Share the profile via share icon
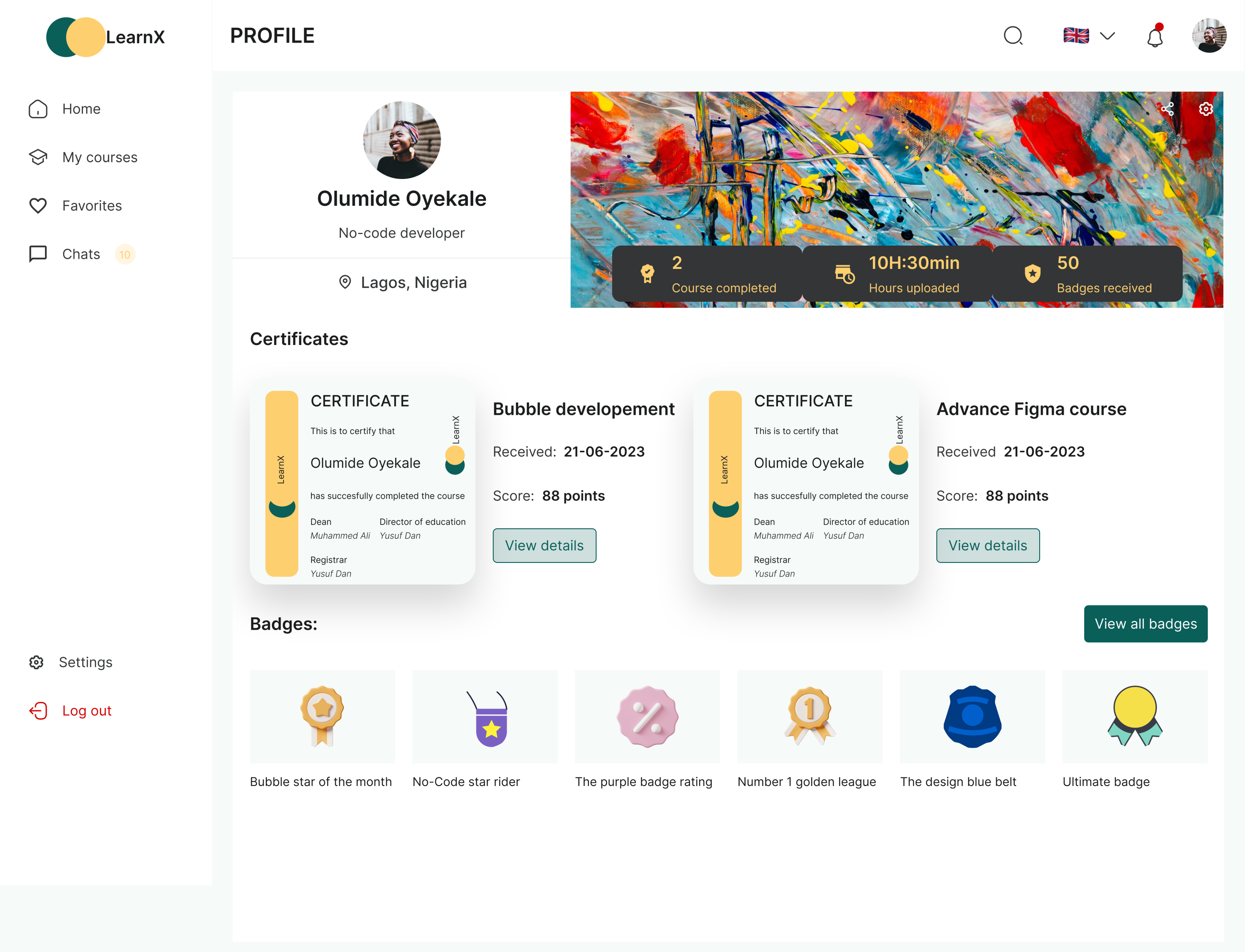 [1167, 109]
